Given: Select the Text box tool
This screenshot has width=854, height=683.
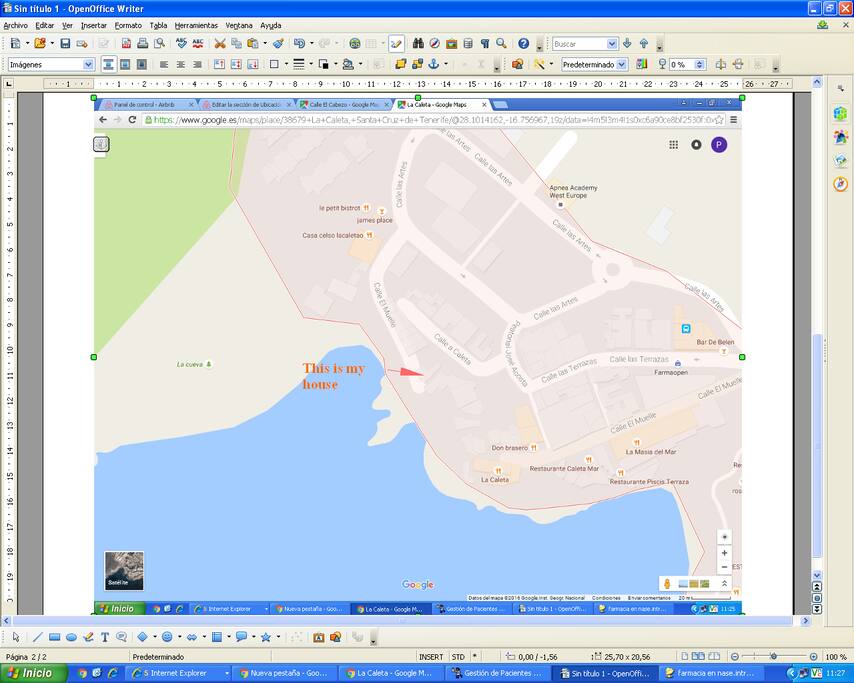Looking at the screenshot, I should point(105,637).
